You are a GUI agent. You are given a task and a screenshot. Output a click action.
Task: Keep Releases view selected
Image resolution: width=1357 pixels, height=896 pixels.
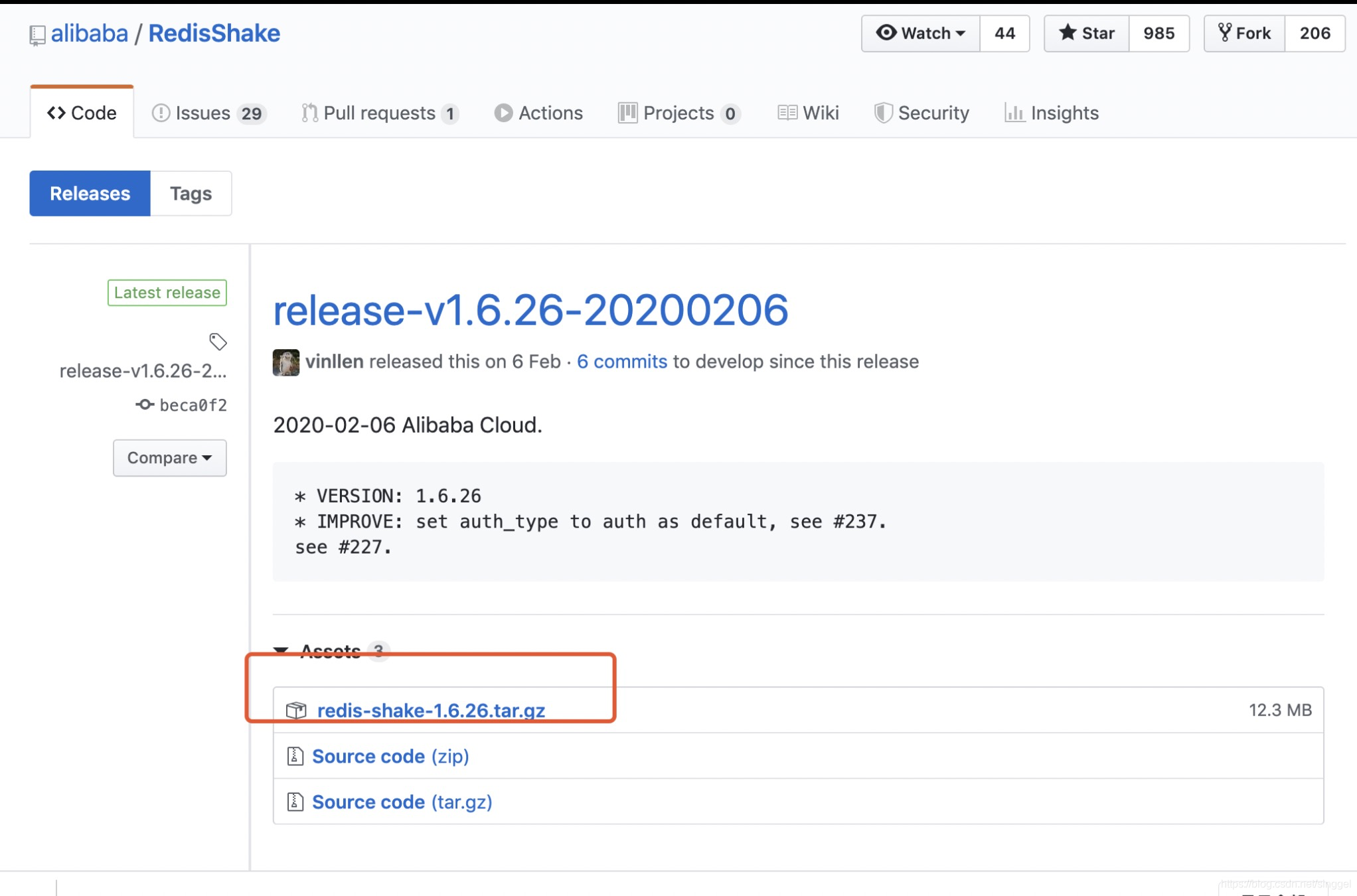pos(90,193)
